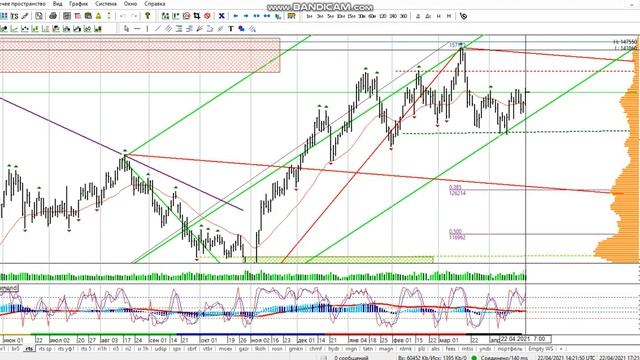This screenshot has height=360, width=640.
Task: Switch to the sbrf chart tab
Action: (x=191, y=349)
